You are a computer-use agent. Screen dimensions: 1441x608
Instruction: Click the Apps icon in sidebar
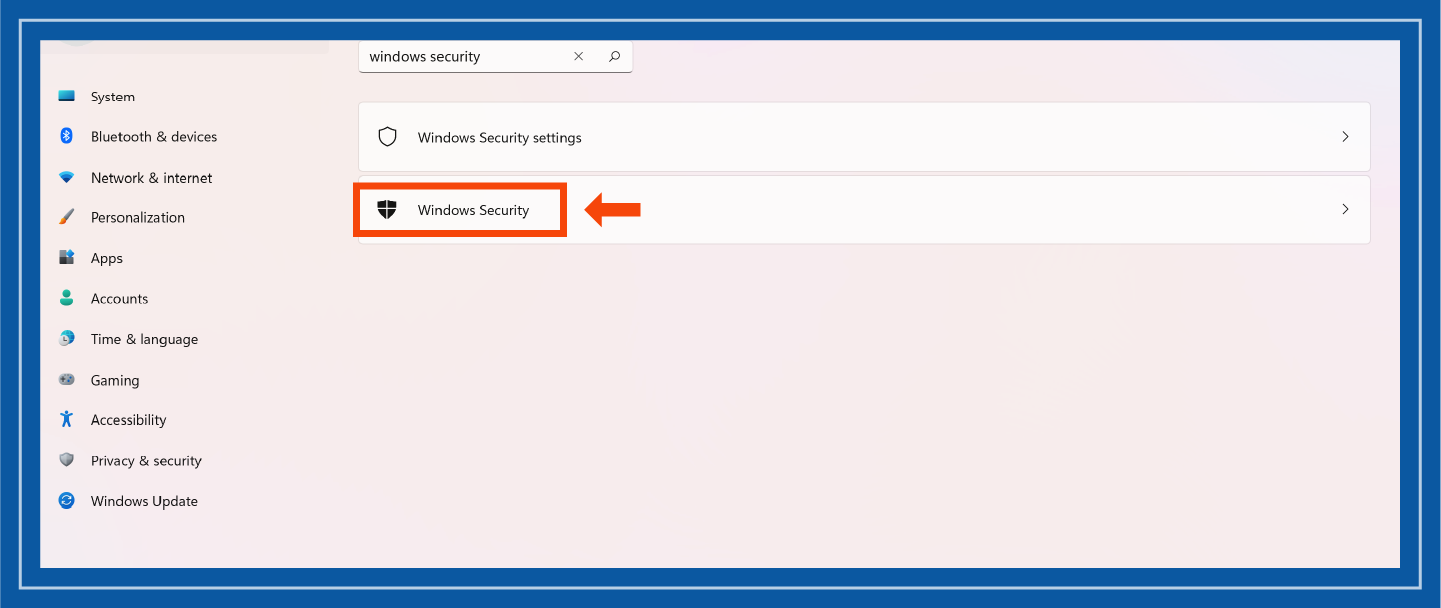[x=67, y=258]
